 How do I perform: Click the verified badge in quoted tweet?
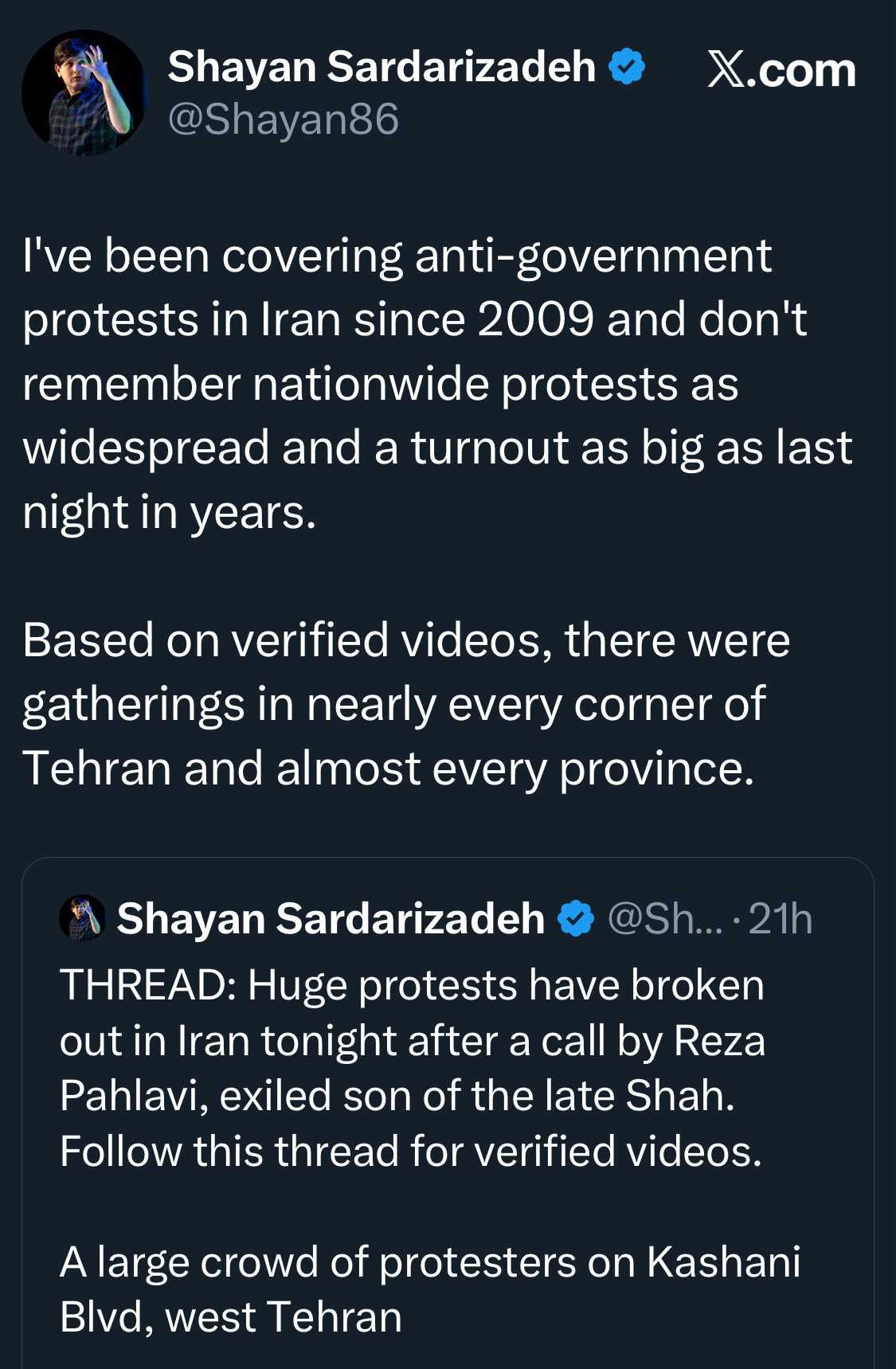[576, 918]
